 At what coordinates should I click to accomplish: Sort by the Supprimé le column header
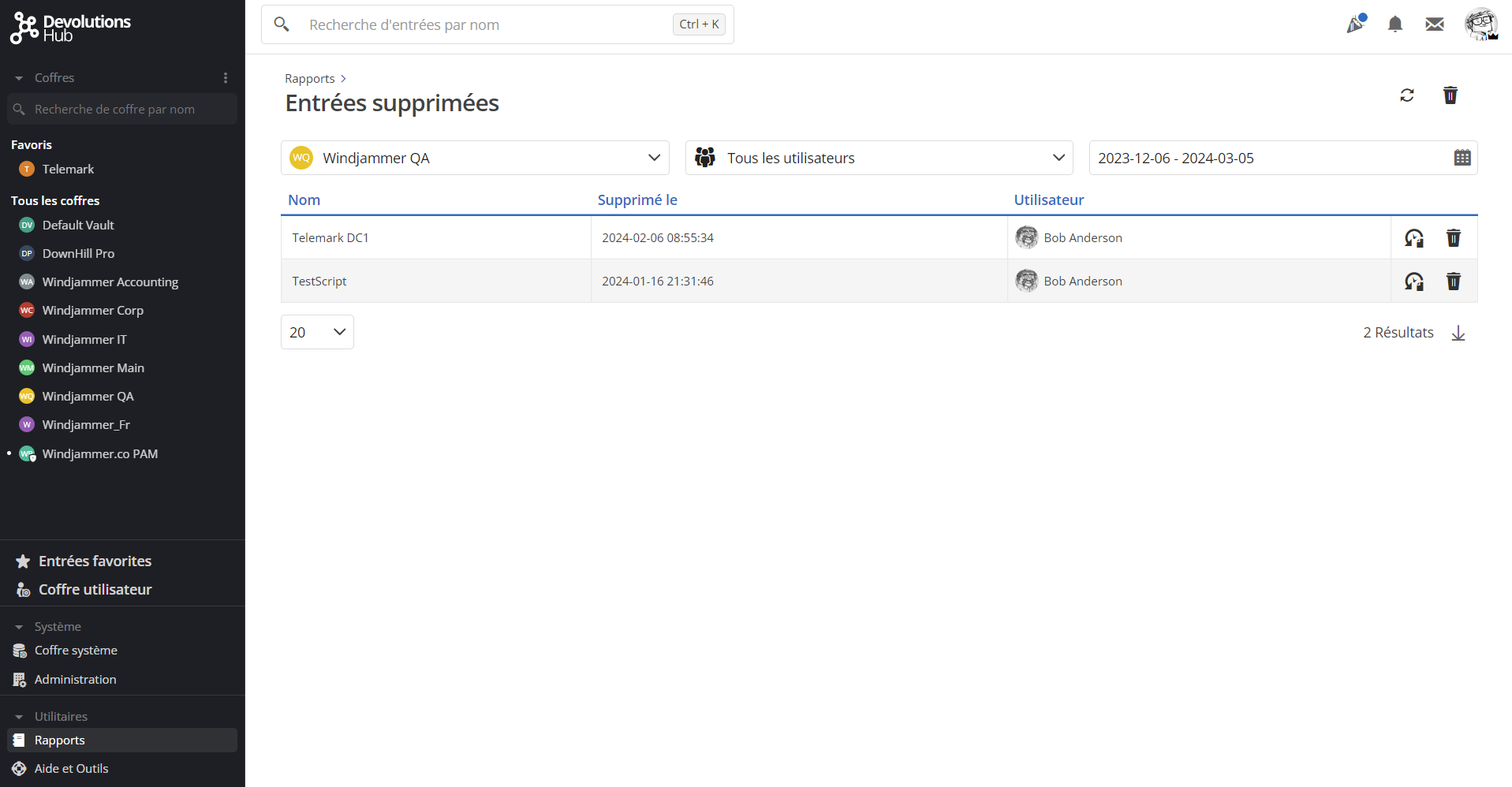point(637,200)
